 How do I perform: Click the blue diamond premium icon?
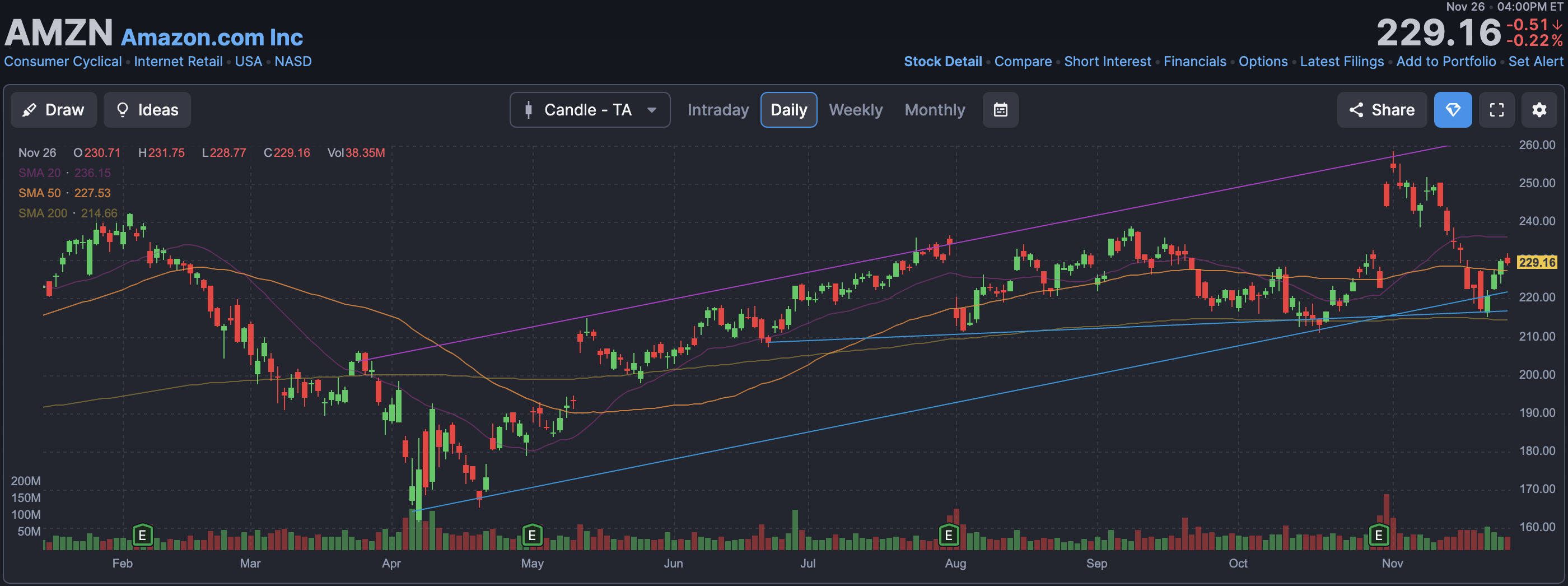(x=1452, y=110)
